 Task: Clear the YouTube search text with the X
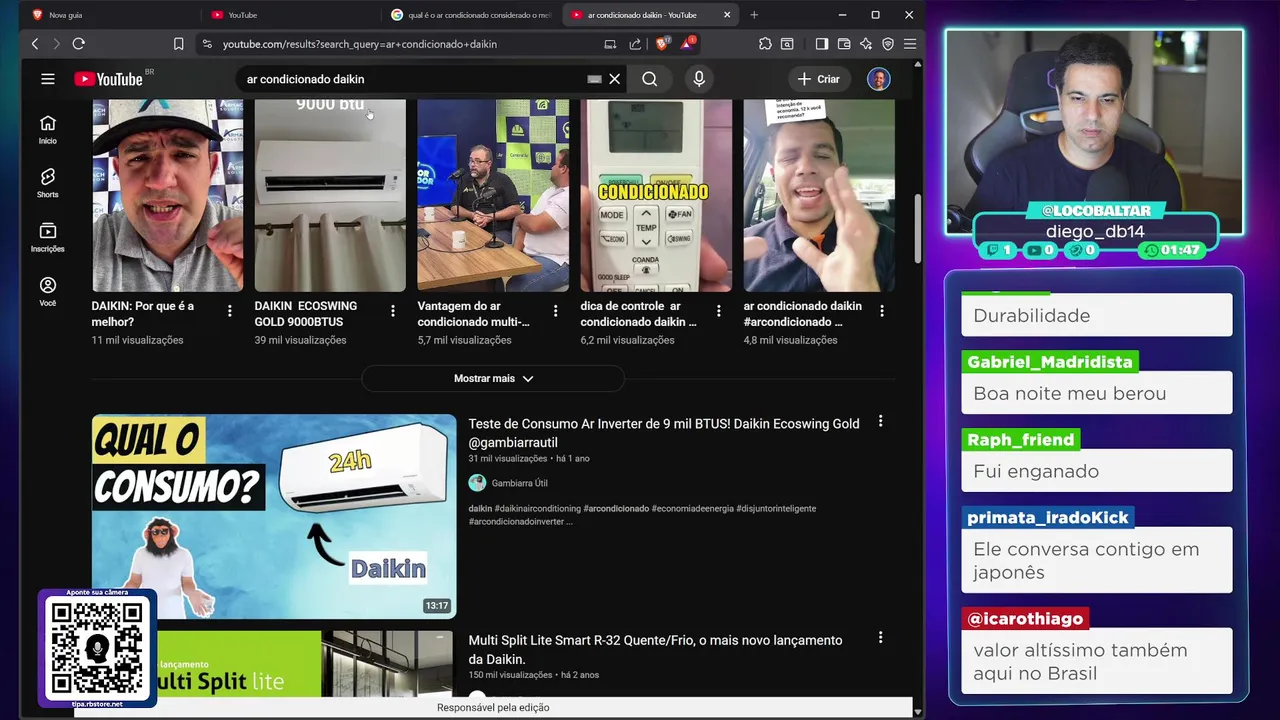[615, 79]
